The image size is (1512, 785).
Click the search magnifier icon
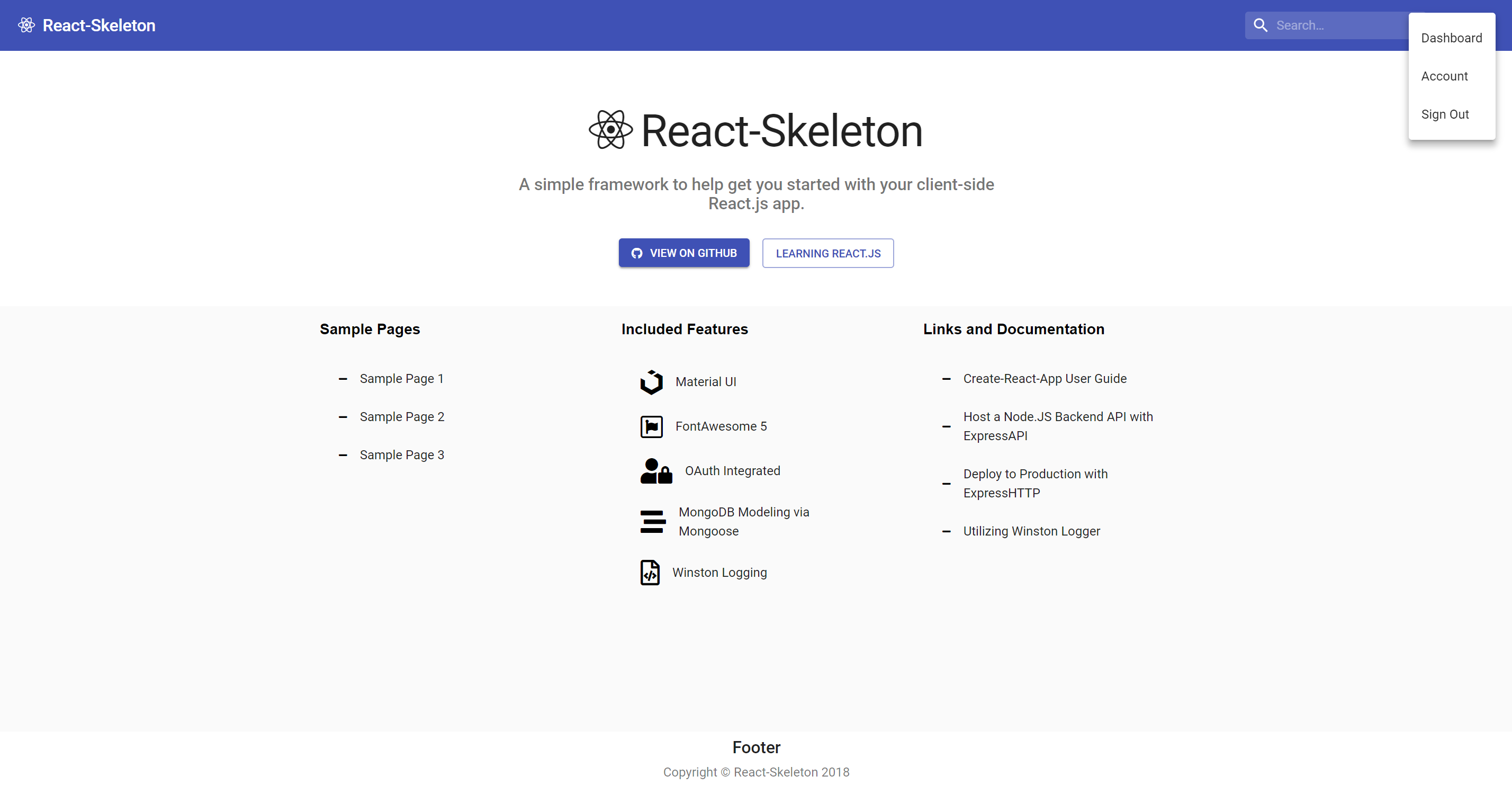(x=1260, y=25)
